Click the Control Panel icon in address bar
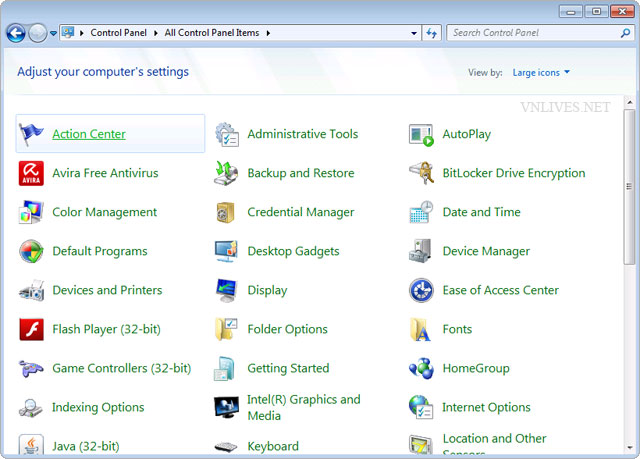The width and height of the screenshot is (640, 459). (x=68, y=32)
